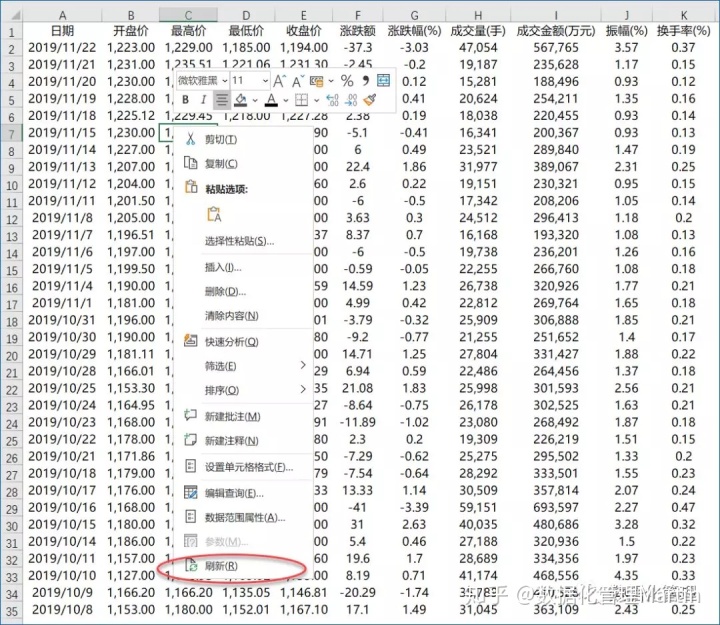This screenshot has width=720, height=625.
Task: Click the Decrease Font Size icon
Action: pyautogui.click(x=298, y=81)
